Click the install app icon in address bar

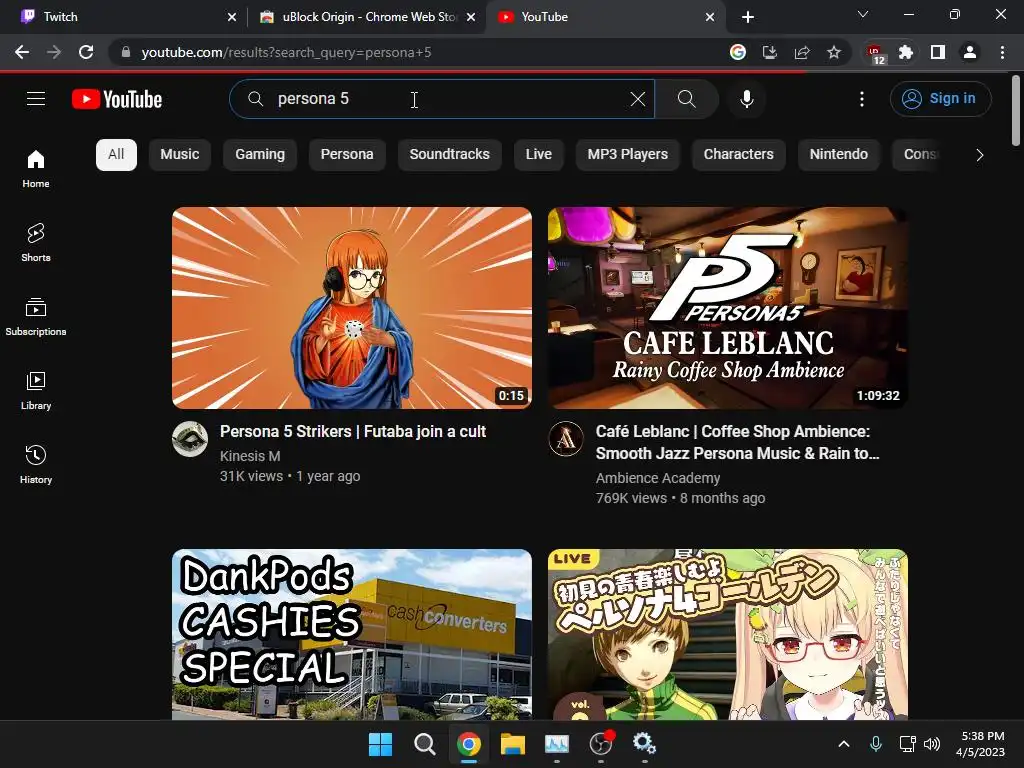click(770, 52)
